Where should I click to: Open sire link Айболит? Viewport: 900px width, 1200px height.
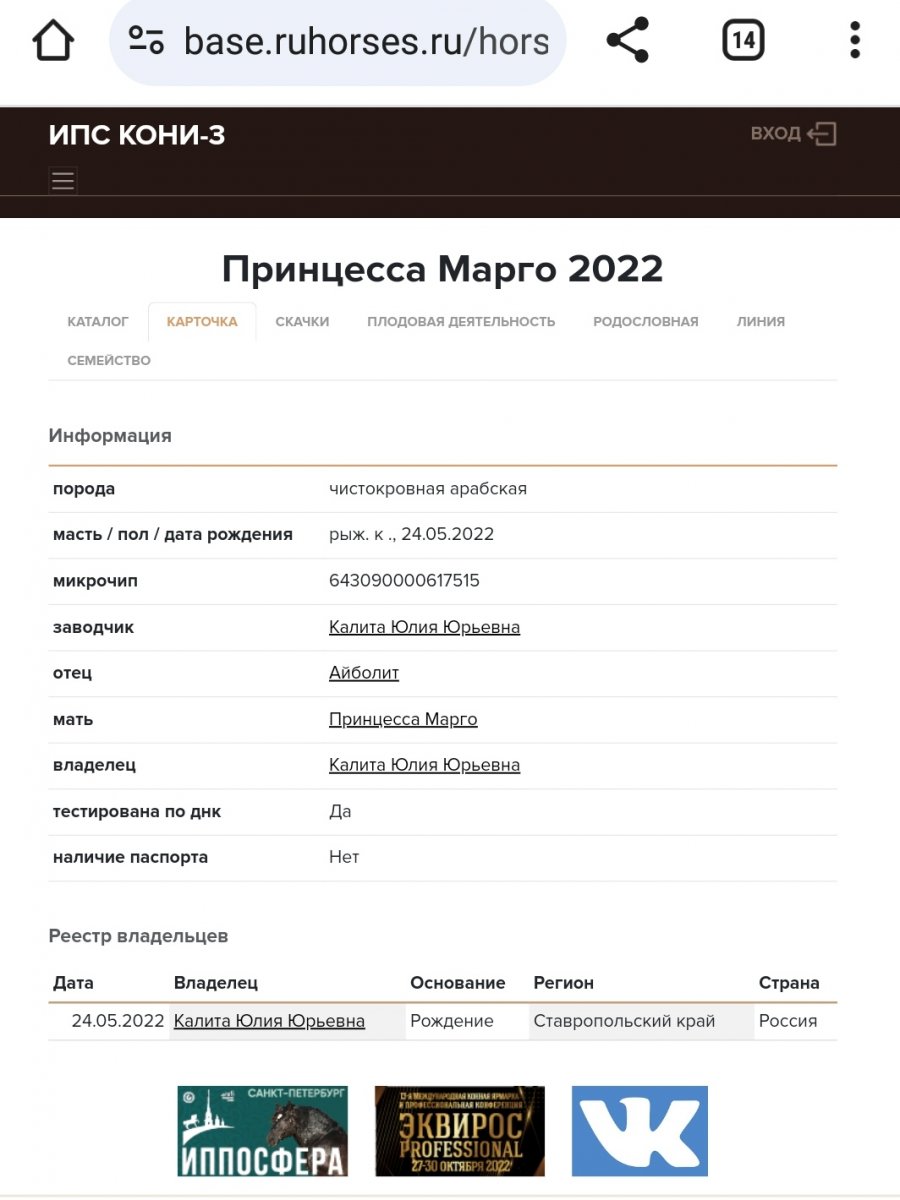(364, 674)
